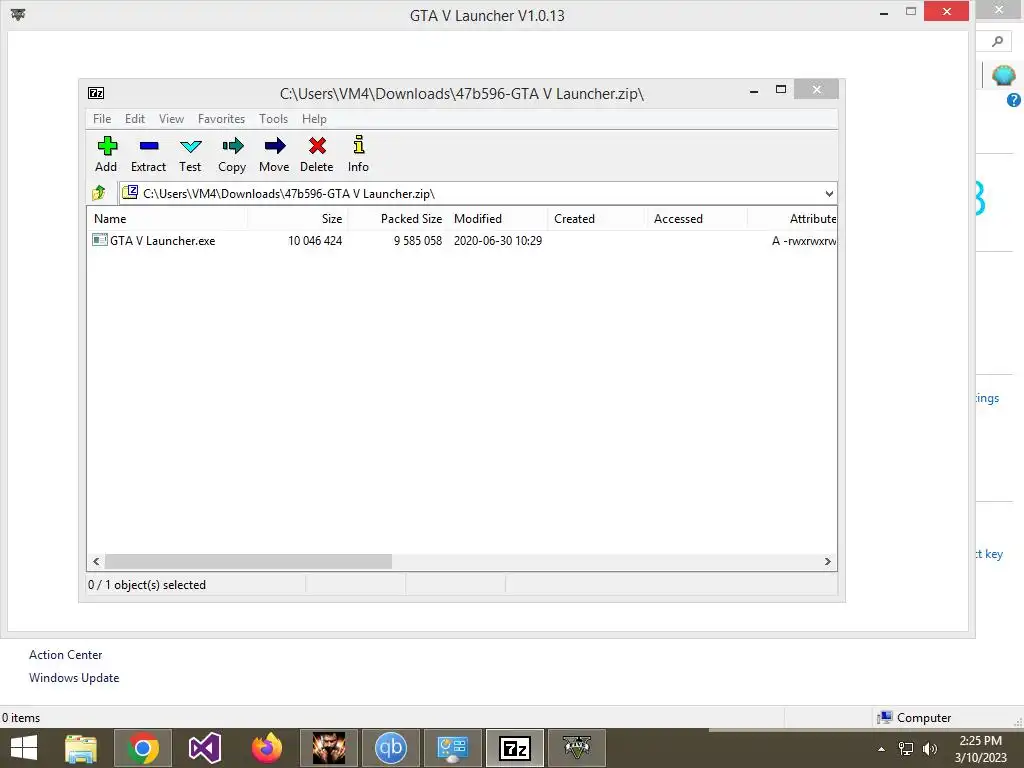Sort by the Accessed column header

click(x=696, y=219)
